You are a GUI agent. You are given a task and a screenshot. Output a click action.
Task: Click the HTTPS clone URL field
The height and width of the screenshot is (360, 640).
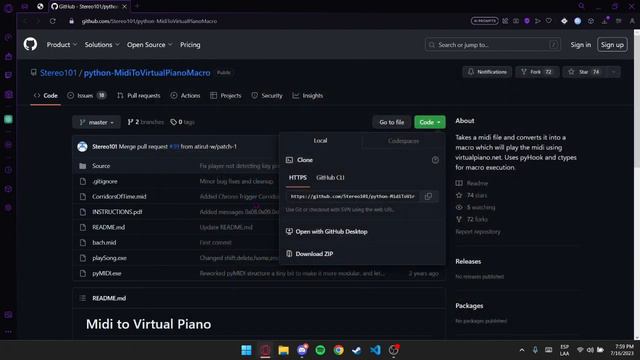tap(353, 196)
